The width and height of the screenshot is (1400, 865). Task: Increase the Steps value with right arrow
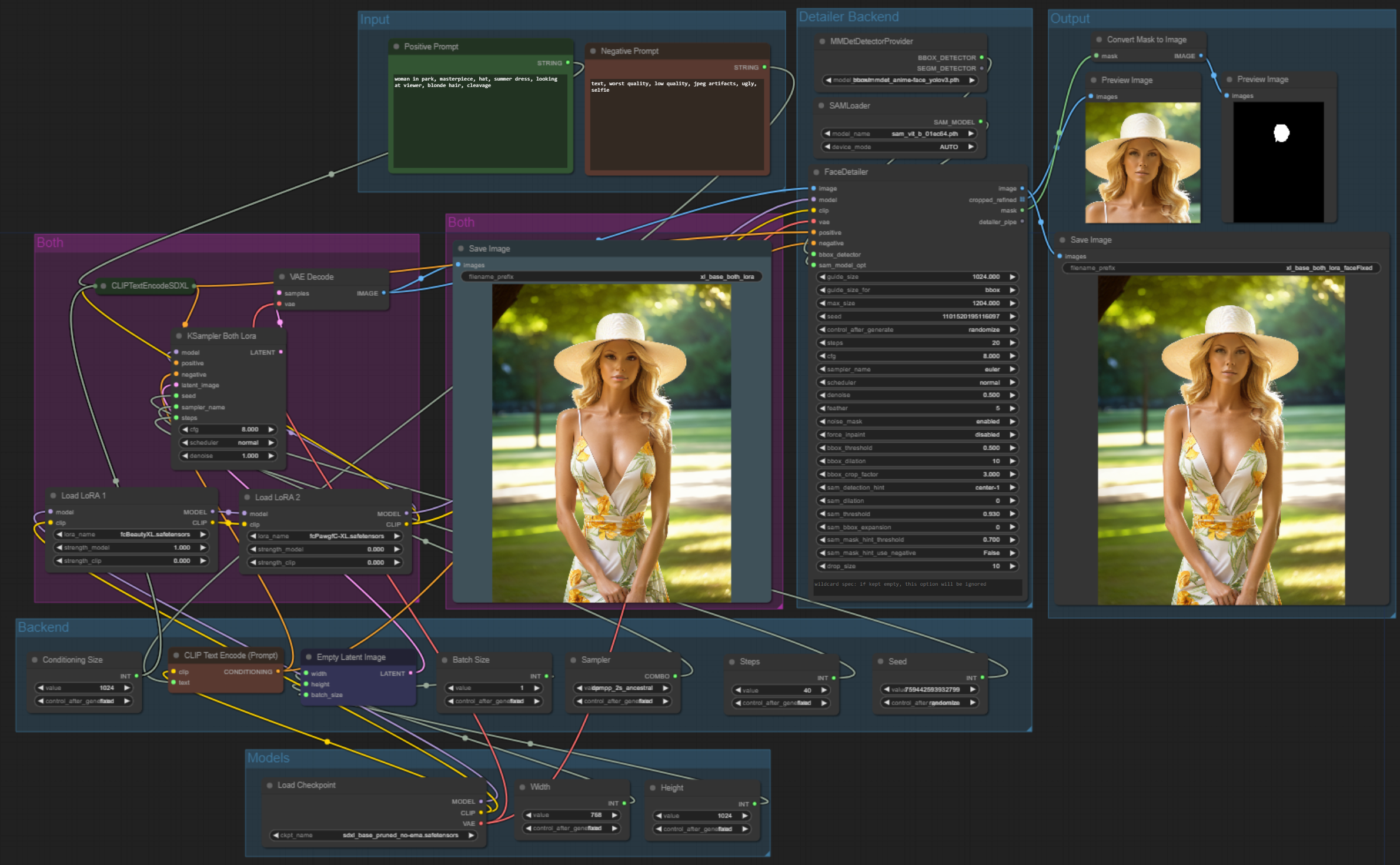point(824,690)
